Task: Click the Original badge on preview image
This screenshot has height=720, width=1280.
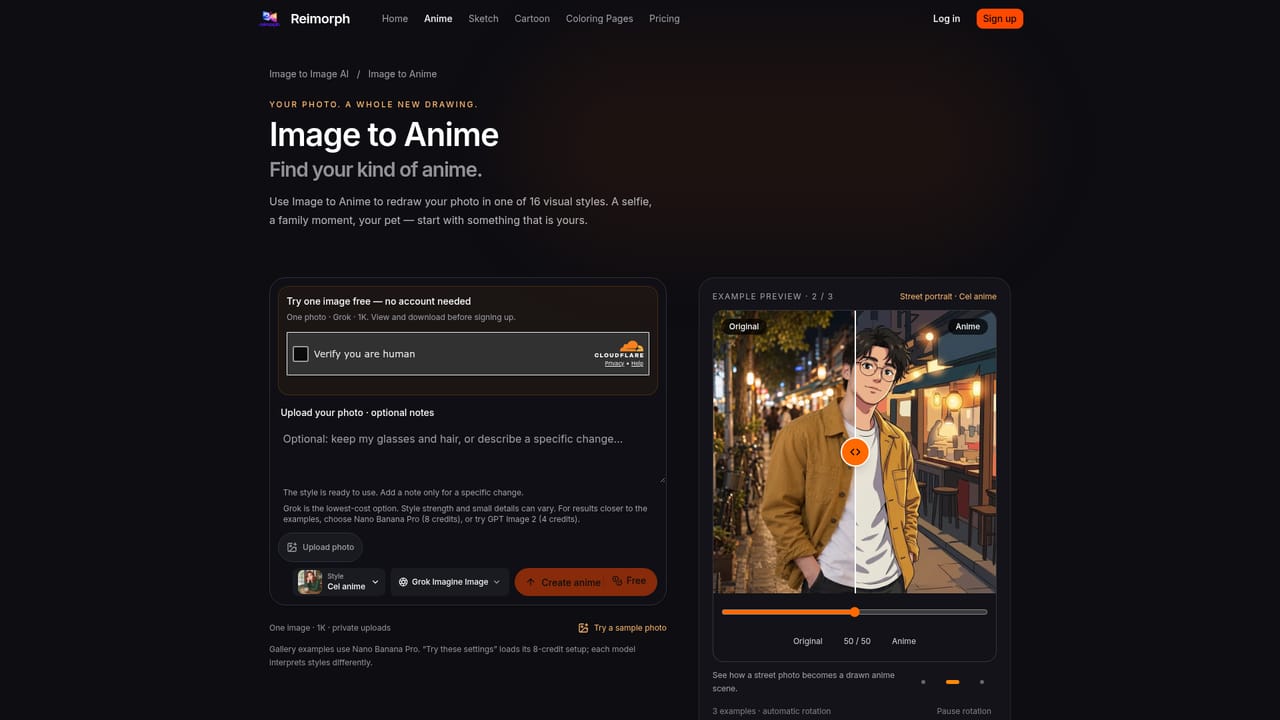Action: click(744, 326)
